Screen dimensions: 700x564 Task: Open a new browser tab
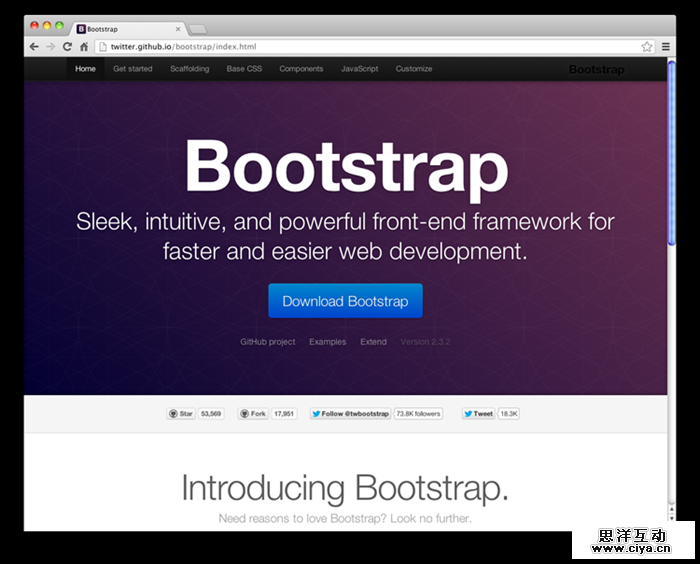(198, 29)
